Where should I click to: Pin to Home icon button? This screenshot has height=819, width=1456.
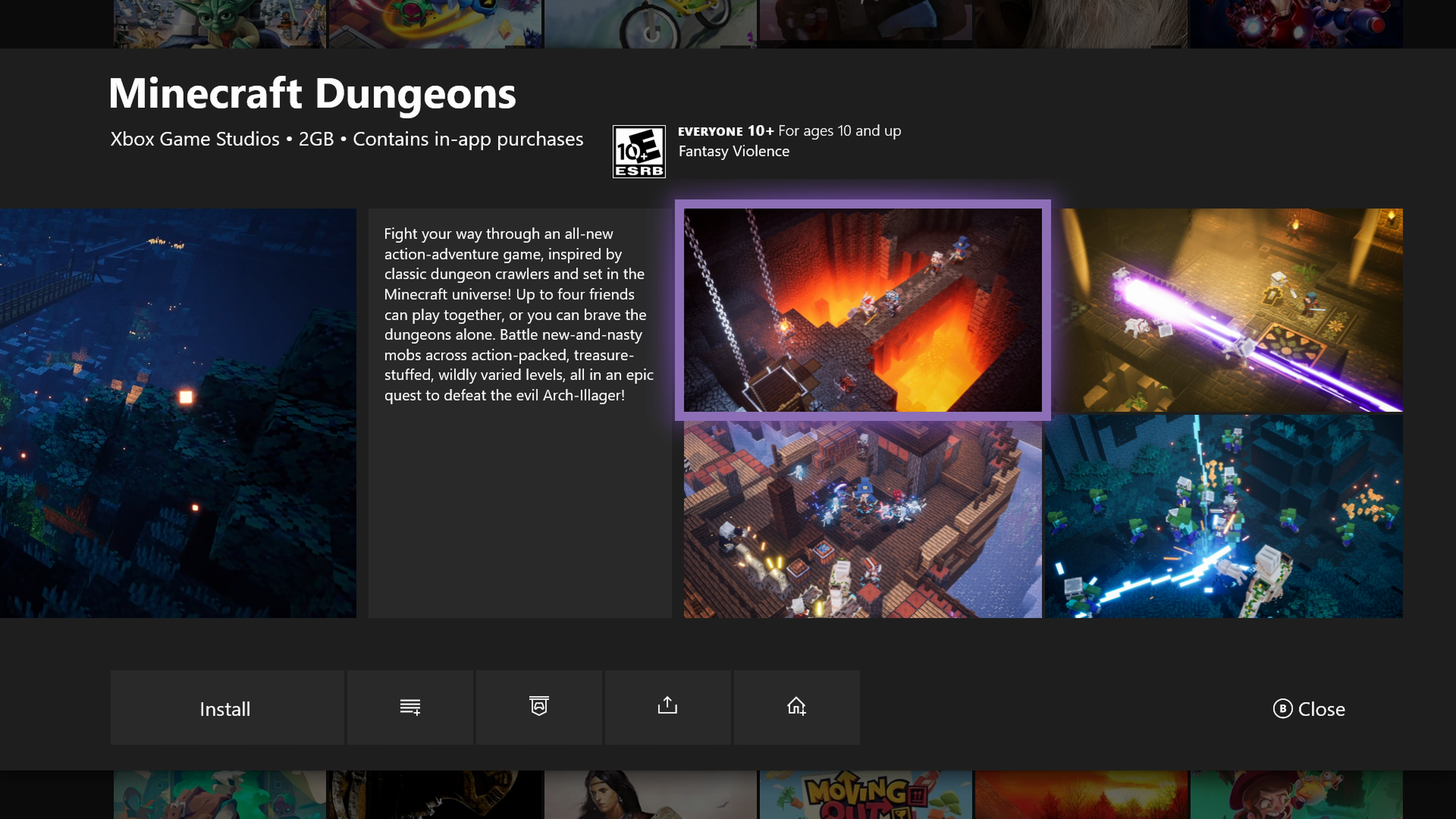(797, 708)
